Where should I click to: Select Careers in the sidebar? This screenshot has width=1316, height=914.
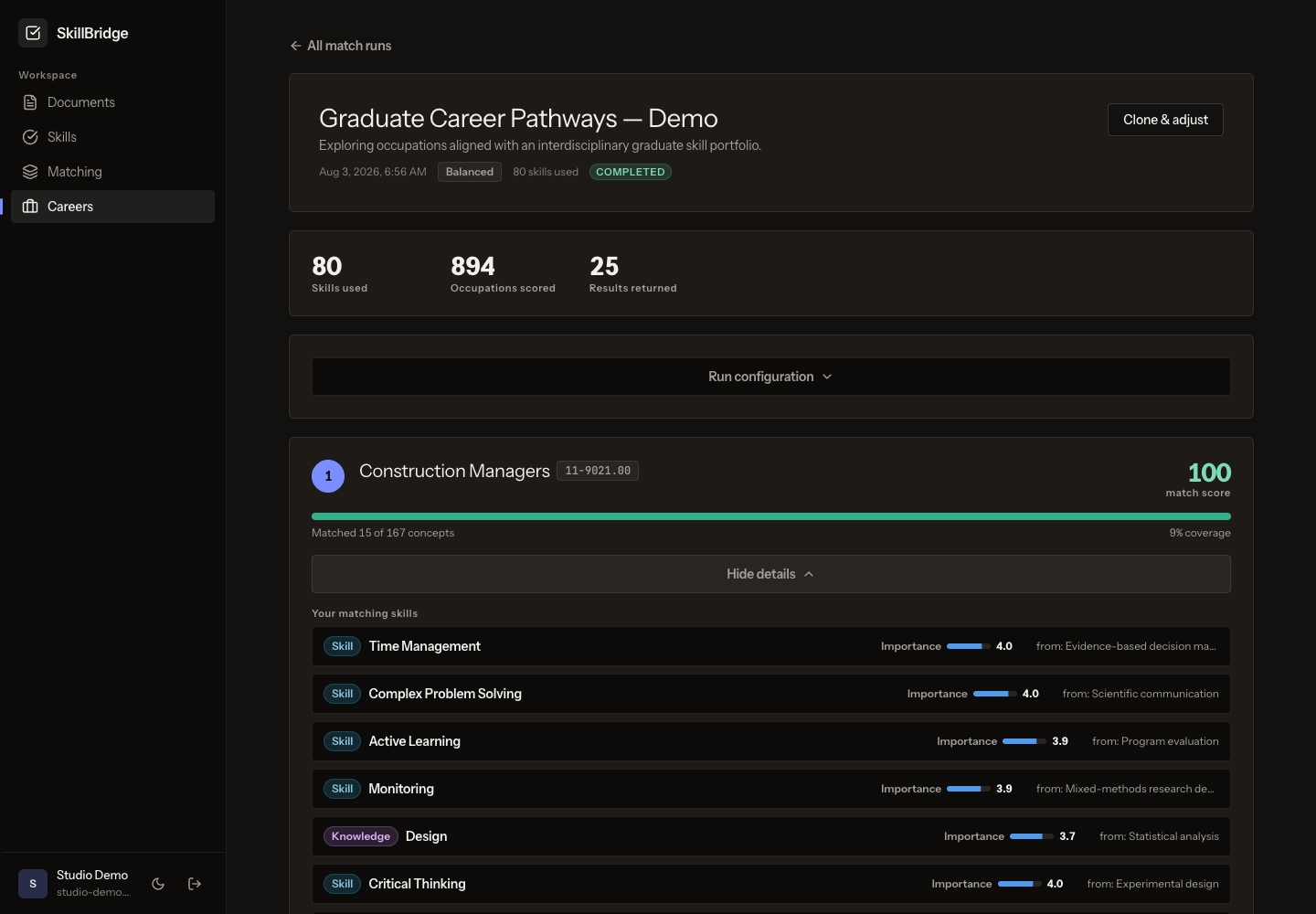tap(112, 207)
